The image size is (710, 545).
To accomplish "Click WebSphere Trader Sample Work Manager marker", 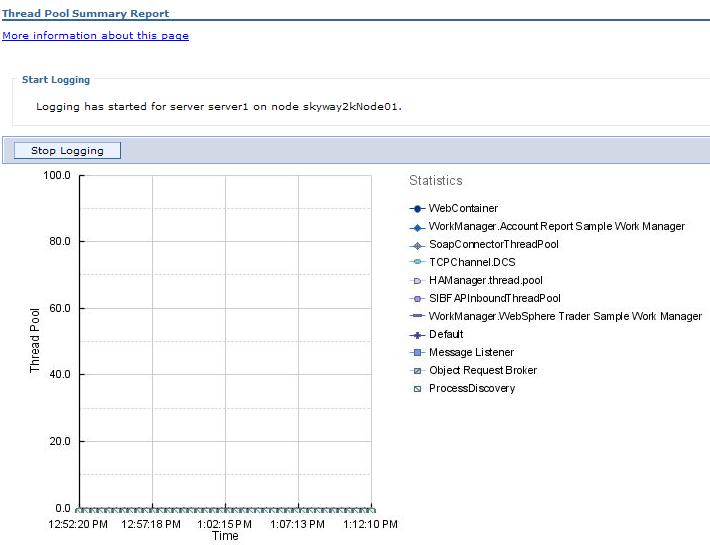I will coord(417,316).
